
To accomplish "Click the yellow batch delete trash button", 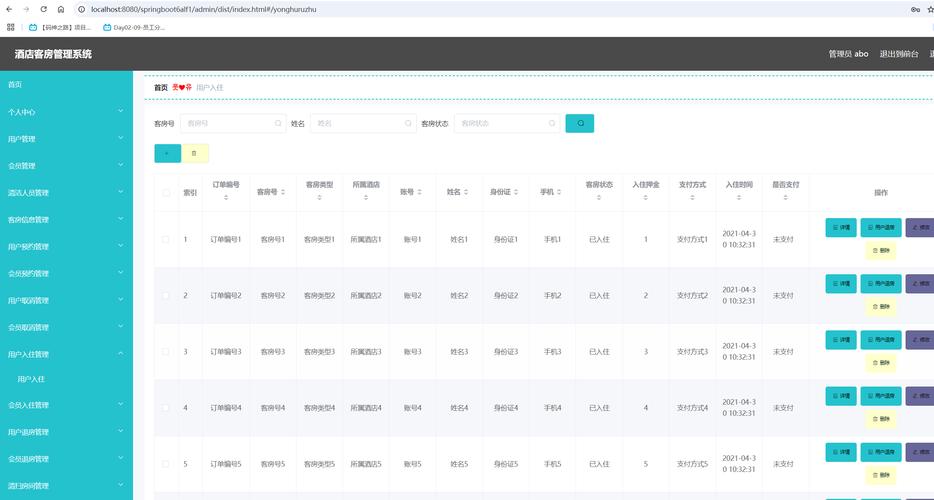I will (195, 153).
